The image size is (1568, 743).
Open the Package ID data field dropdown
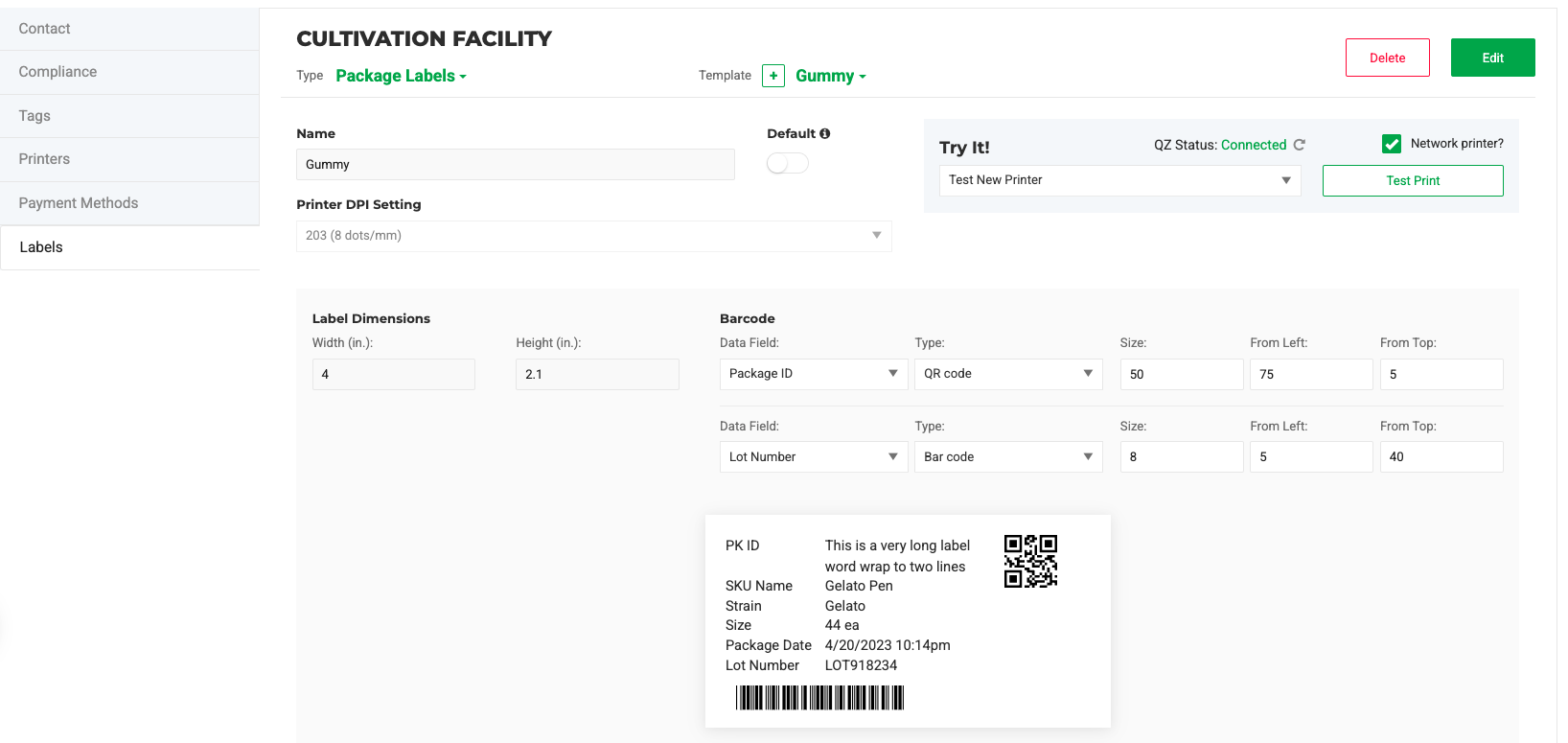point(813,374)
